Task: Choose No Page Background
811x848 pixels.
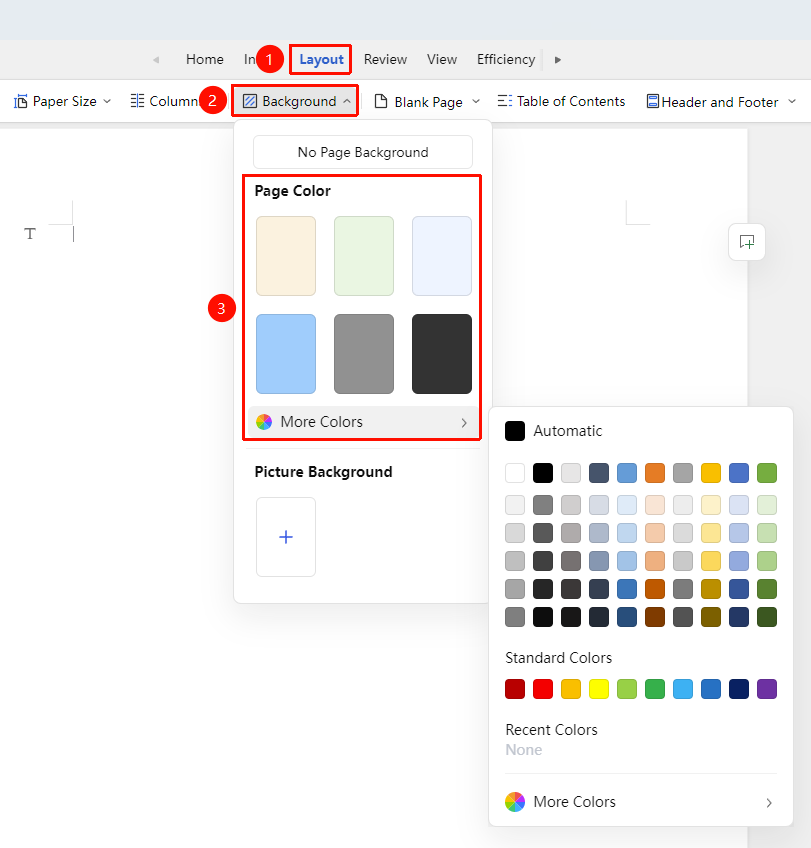Action: (363, 152)
